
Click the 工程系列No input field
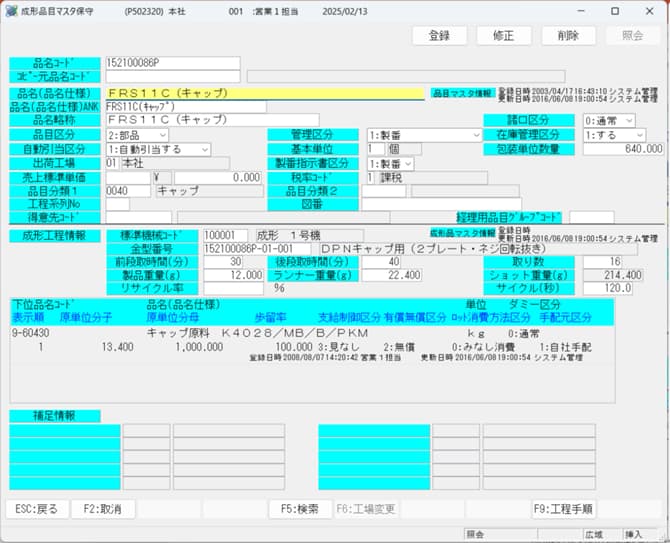(118, 204)
